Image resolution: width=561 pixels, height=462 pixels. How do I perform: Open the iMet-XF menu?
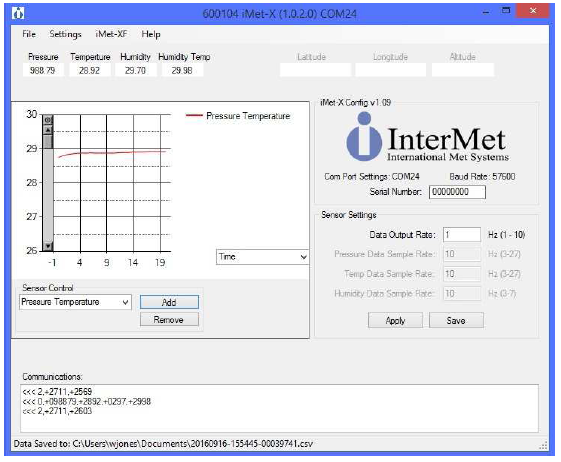tap(111, 34)
